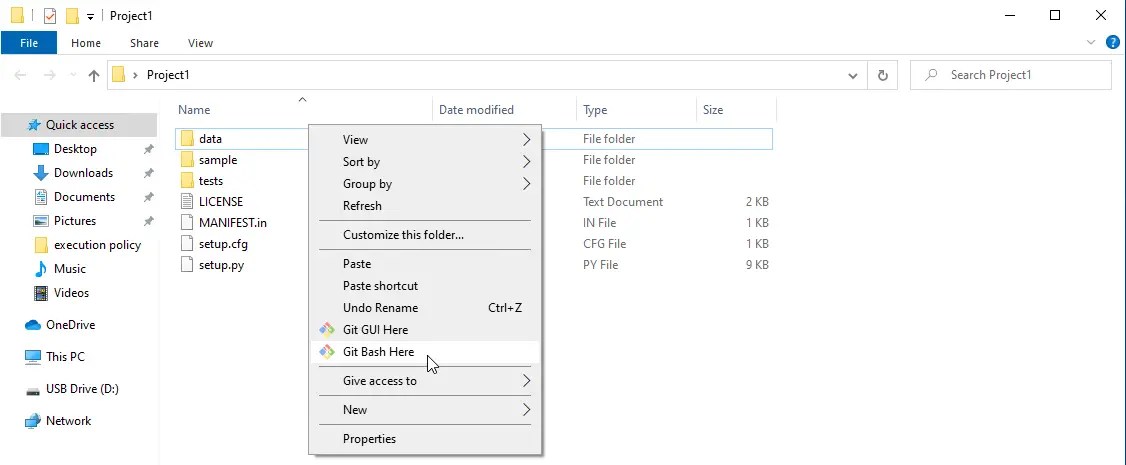Click the refresh icon beside address bar
The image size is (1126, 465).
click(x=882, y=75)
